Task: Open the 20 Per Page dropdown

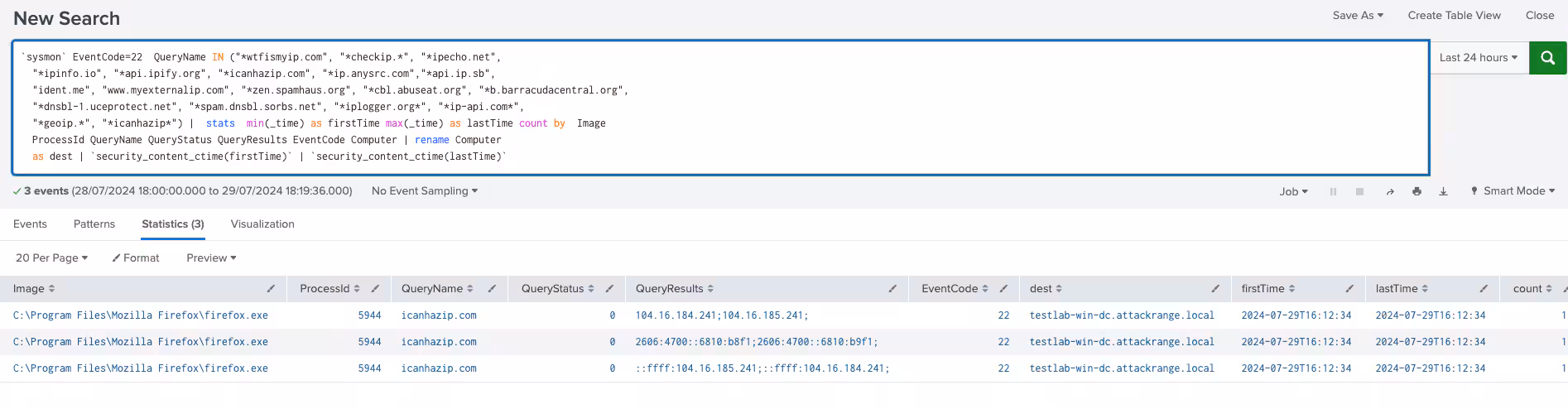Action: (x=51, y=258)
